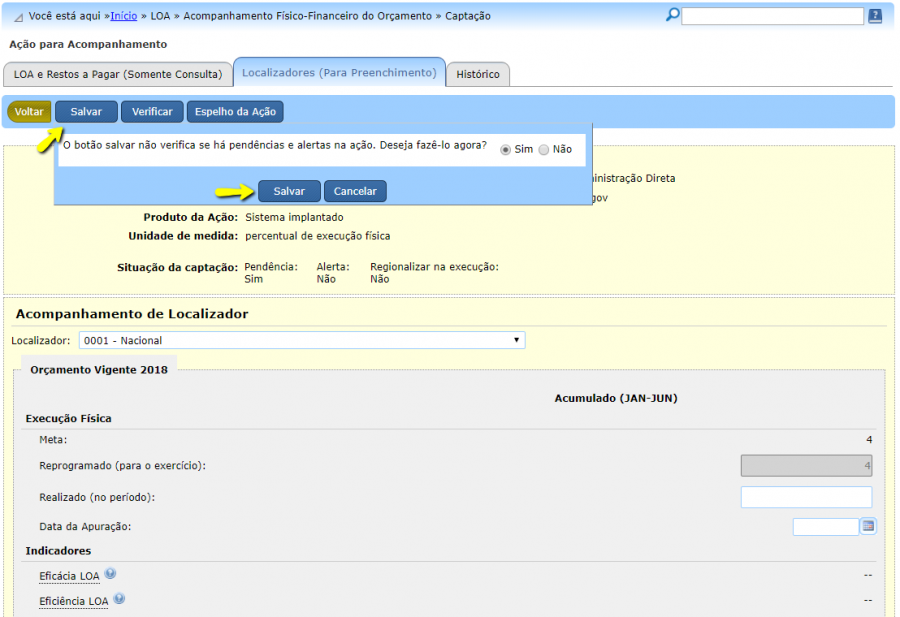Screen dimensions: 900x617
Task: Click the Acompanhamento de Localizador heading
Action: click(x=132, y=314)
